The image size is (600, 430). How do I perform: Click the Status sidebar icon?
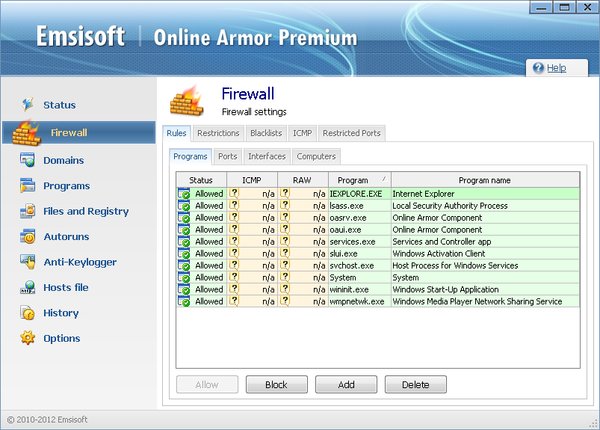coord(28,104)
